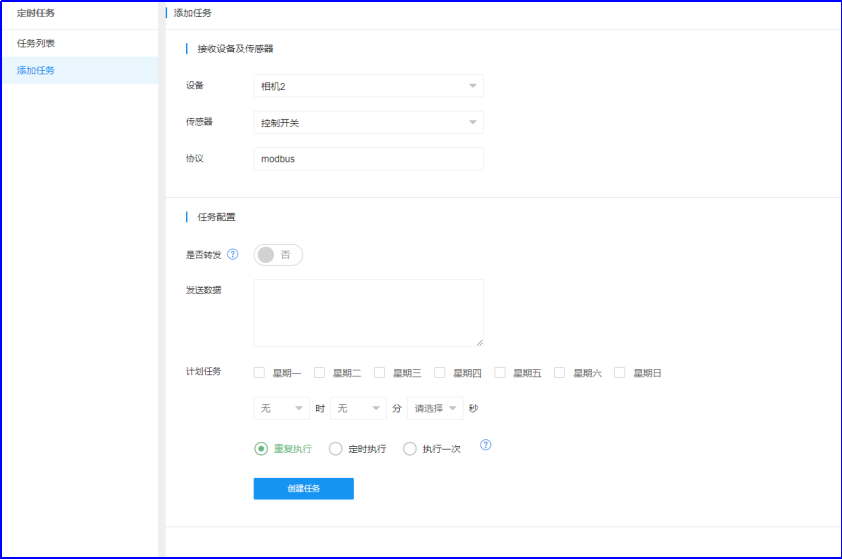Select the 执行一次 radio option
842x559 pixels.
pos(410,449)
